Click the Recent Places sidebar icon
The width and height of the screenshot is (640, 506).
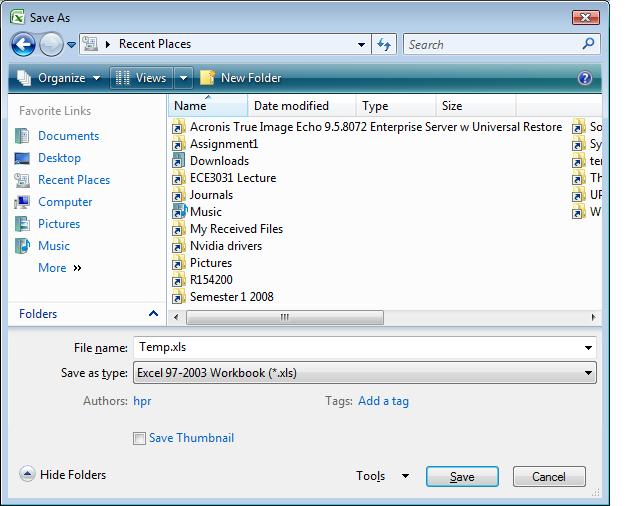point(22,180)
